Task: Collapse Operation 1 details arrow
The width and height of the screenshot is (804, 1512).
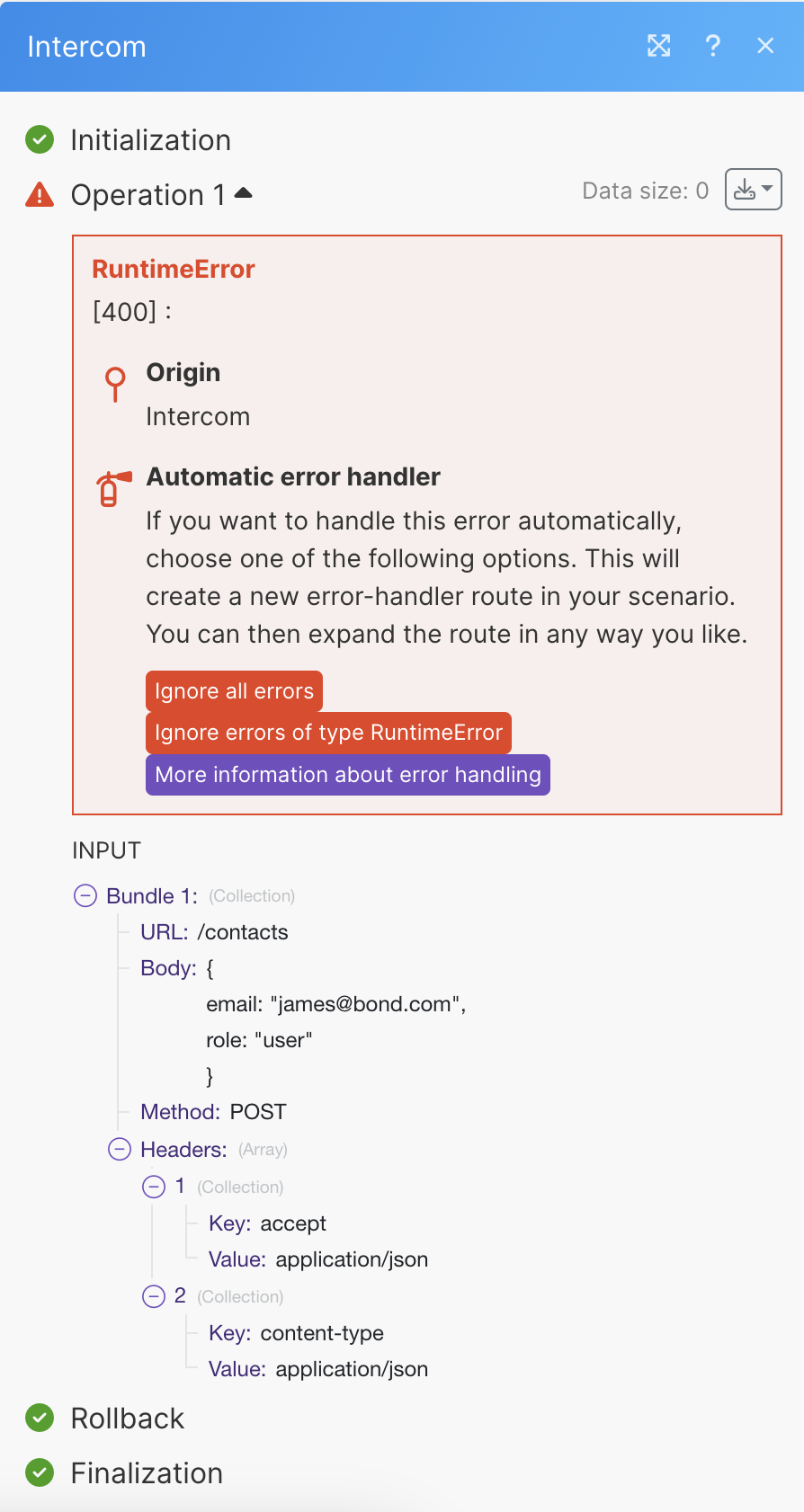Action: tap(244, 193)
